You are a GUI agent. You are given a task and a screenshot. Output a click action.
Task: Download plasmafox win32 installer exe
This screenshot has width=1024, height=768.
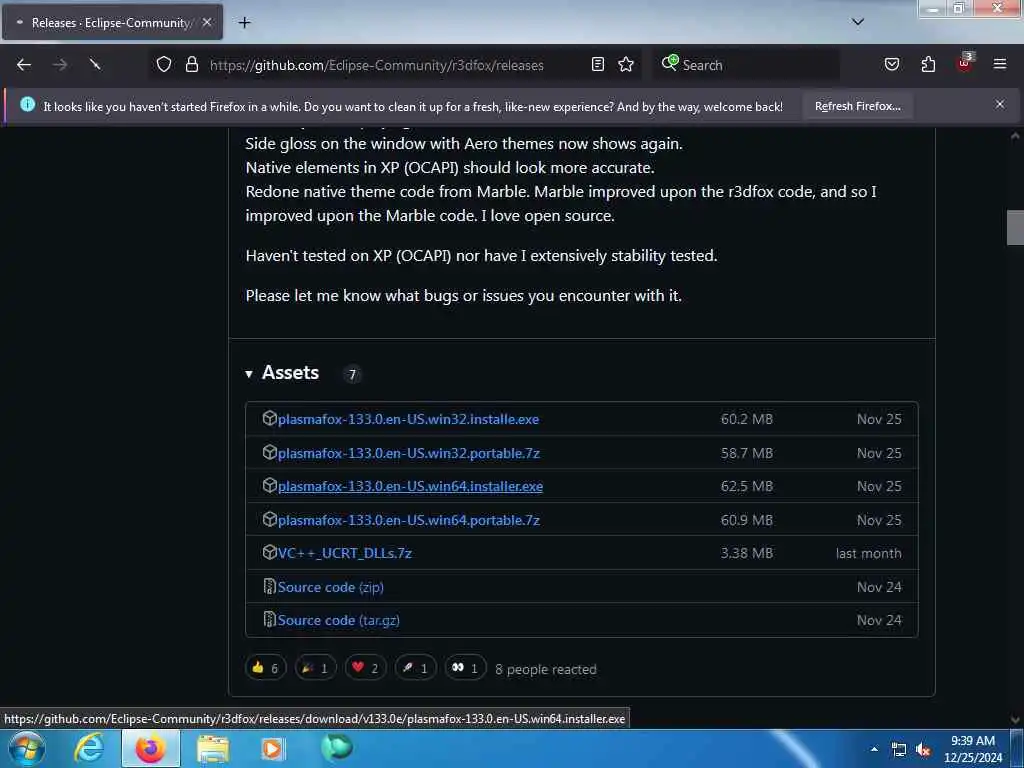click(x=408, y=419)
